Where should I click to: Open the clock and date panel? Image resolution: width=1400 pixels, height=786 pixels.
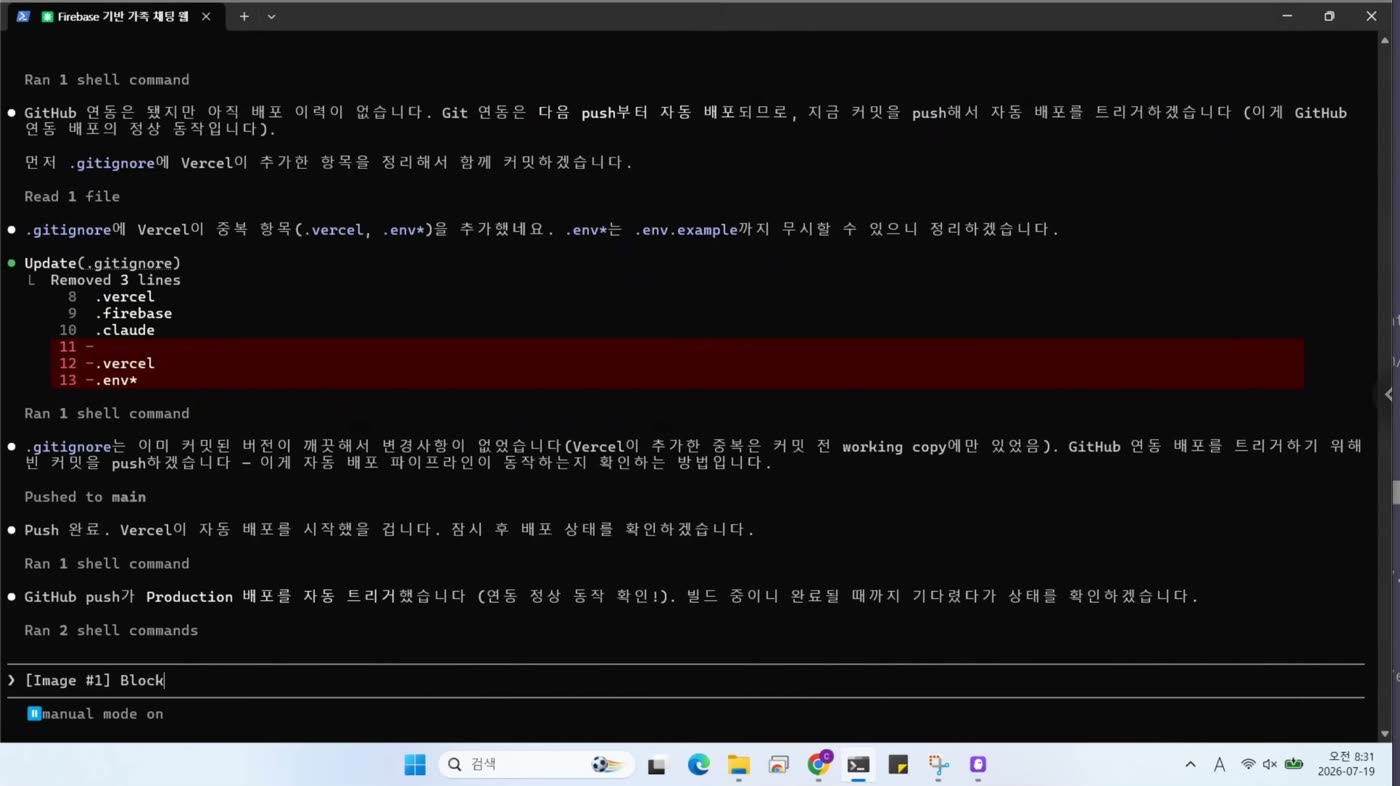1345,764
